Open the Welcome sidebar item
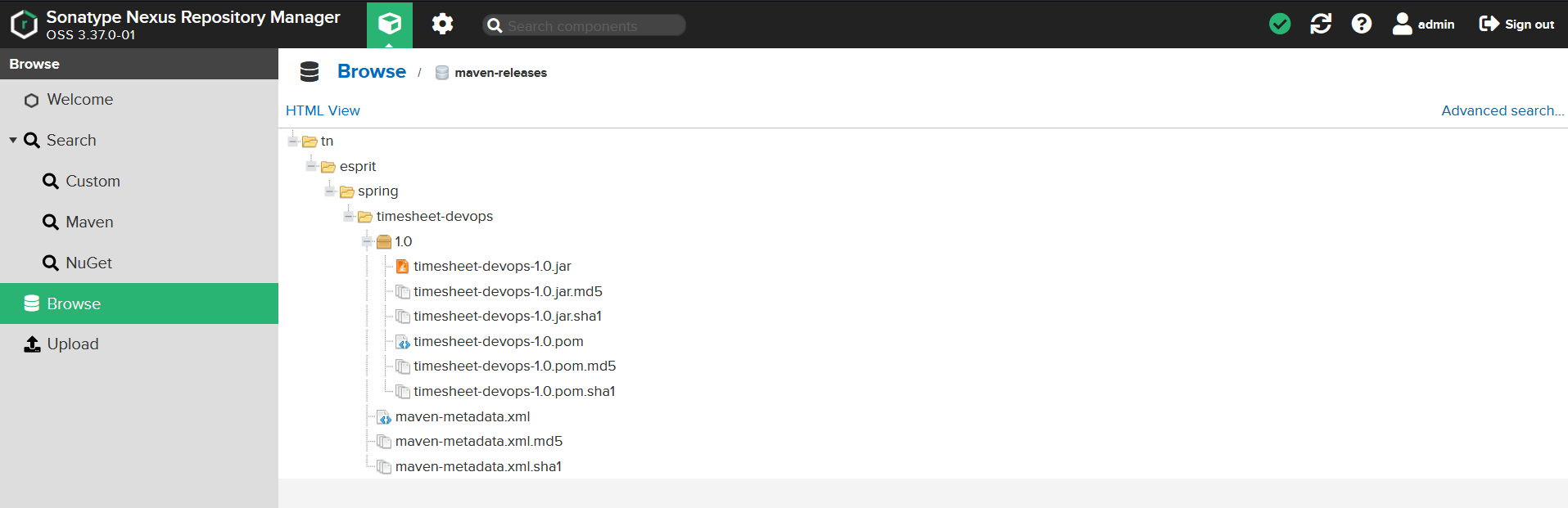1568x508 pixels. pos(139,100)
